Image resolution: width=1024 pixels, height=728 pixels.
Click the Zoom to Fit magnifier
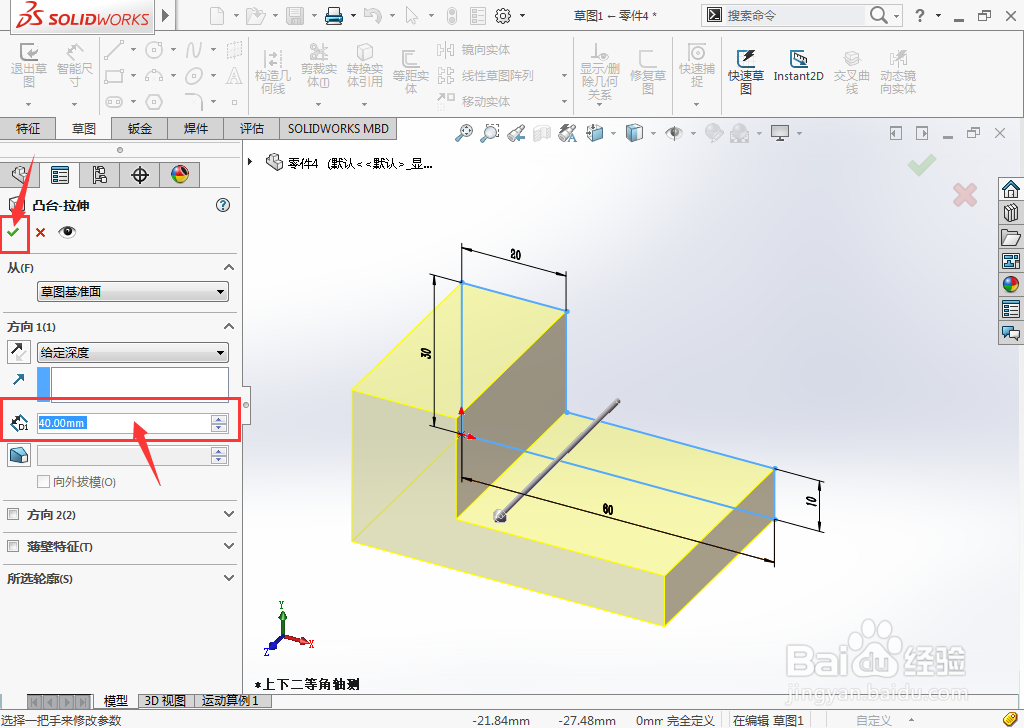(464, 133)
